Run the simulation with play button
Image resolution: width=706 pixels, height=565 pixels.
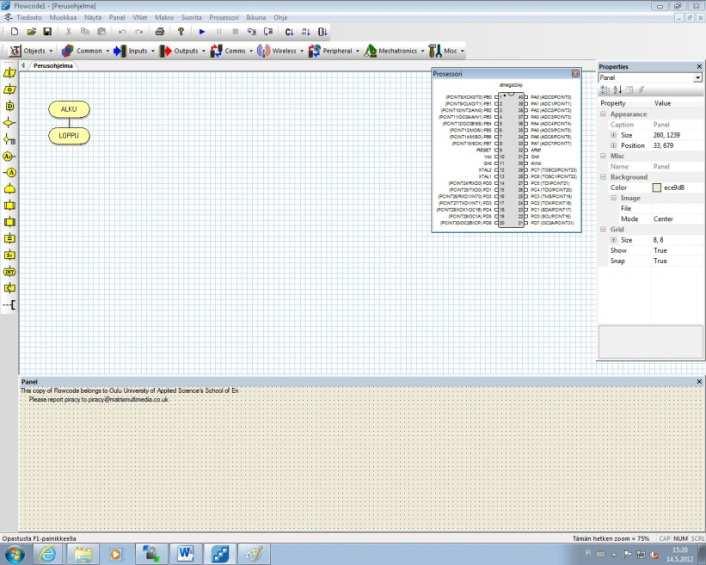[202, 32]
